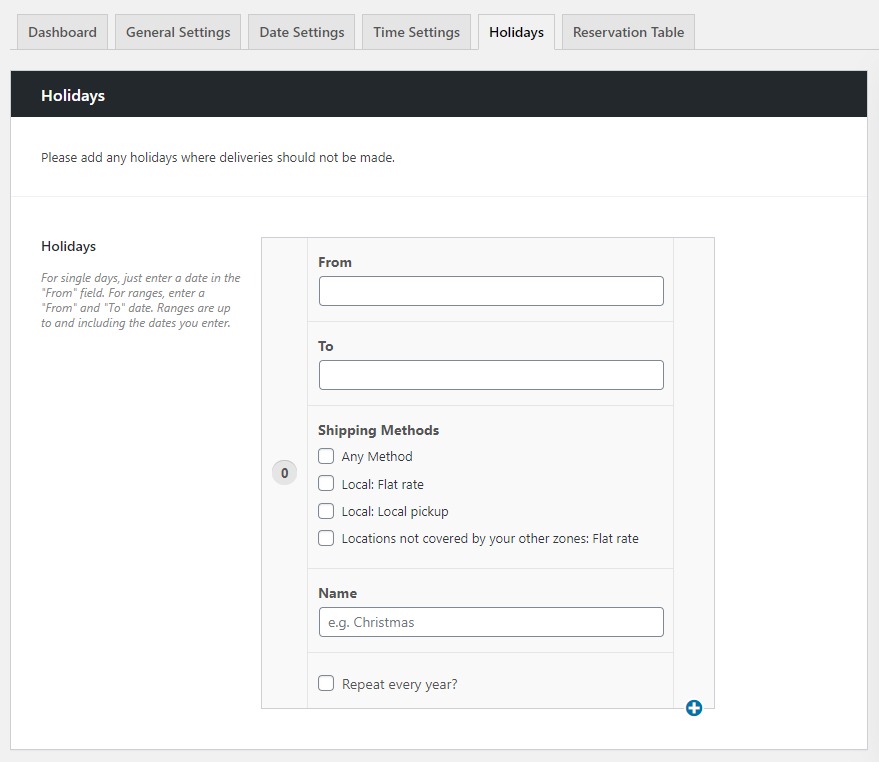Focus the holiday Name text field
The width and height of the screenshot is (879, 762).
click(491, 622)
